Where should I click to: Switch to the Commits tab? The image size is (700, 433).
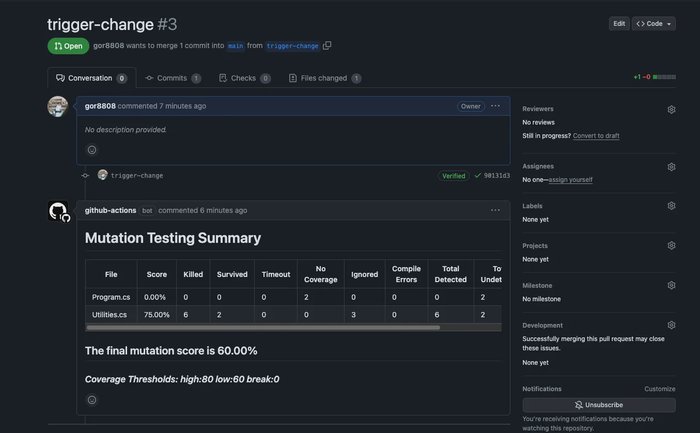pos(173,78)
